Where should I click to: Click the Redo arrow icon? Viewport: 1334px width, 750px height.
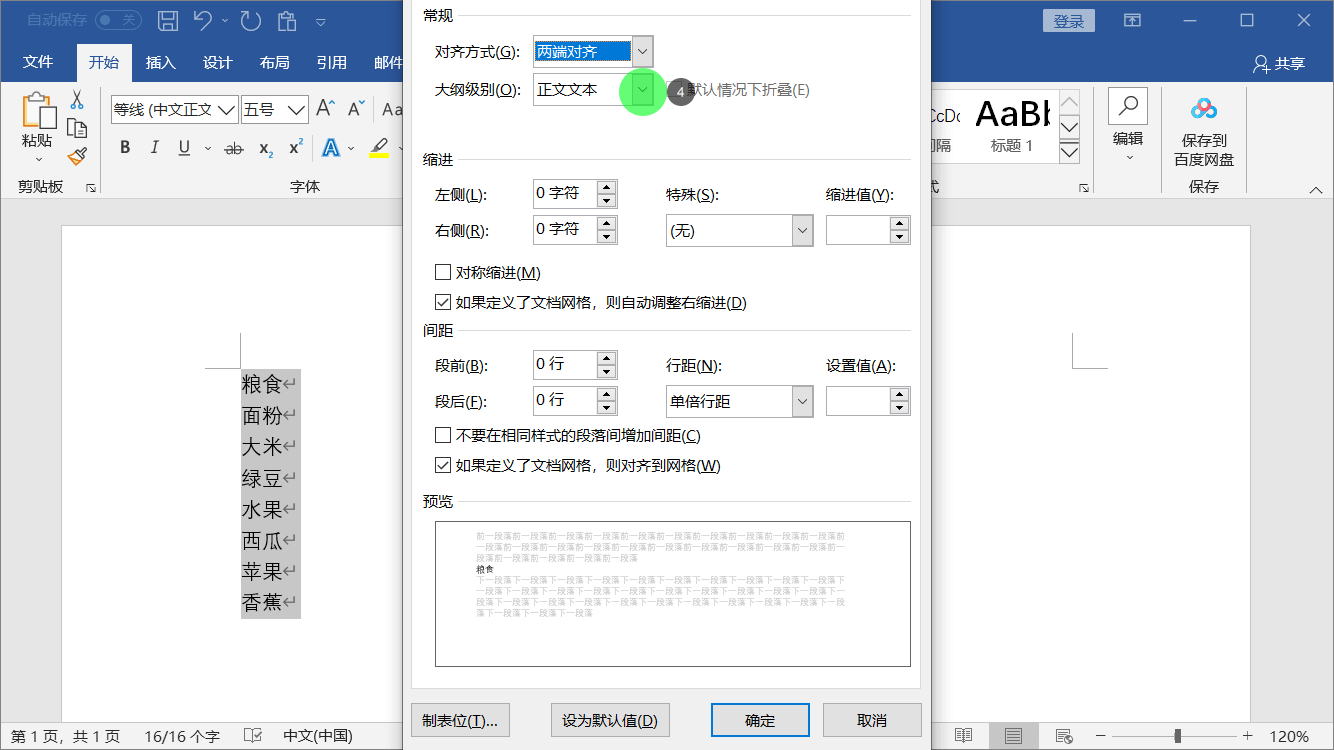[x=250, y=20]
